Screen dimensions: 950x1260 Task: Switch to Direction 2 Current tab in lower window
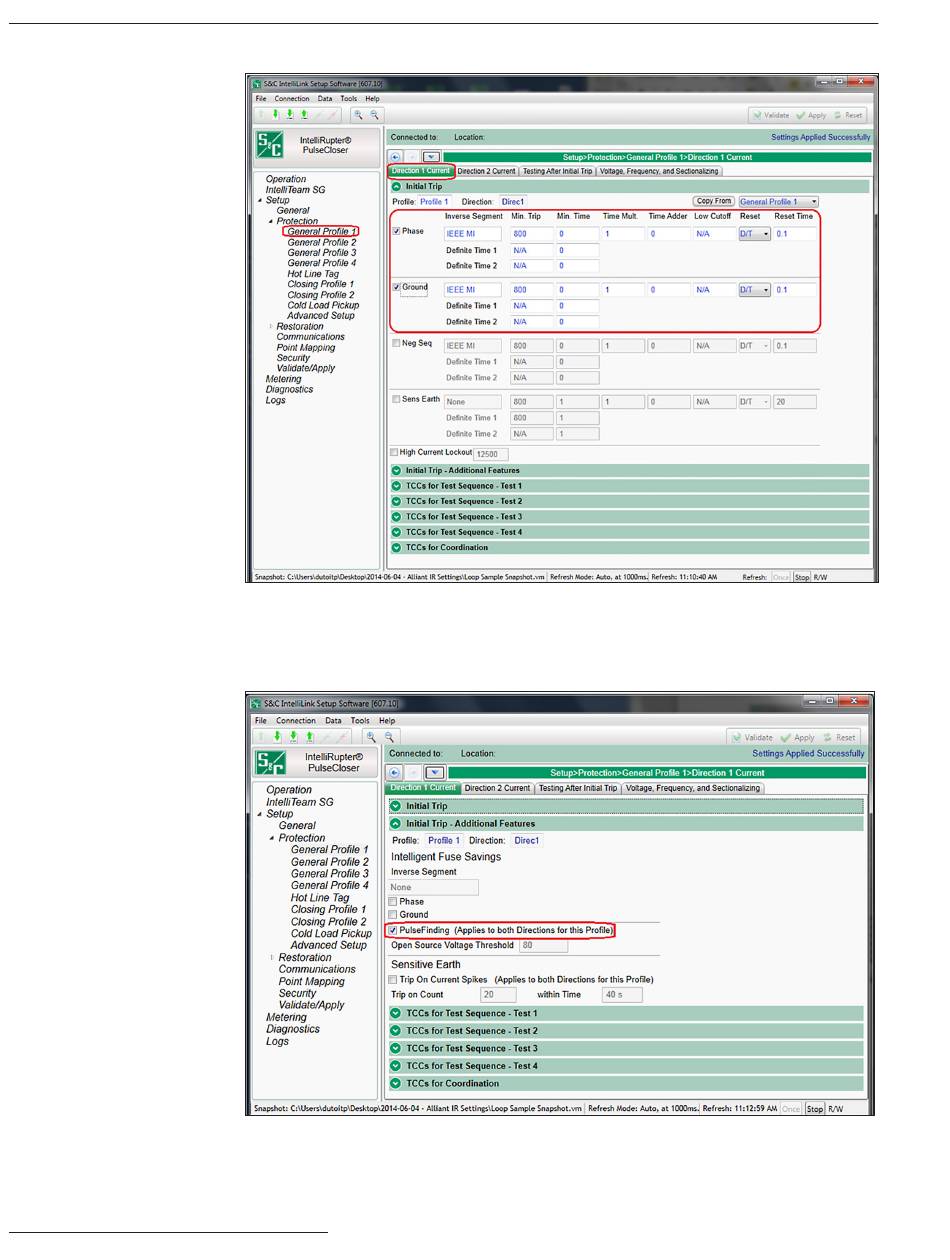point(498,788)
